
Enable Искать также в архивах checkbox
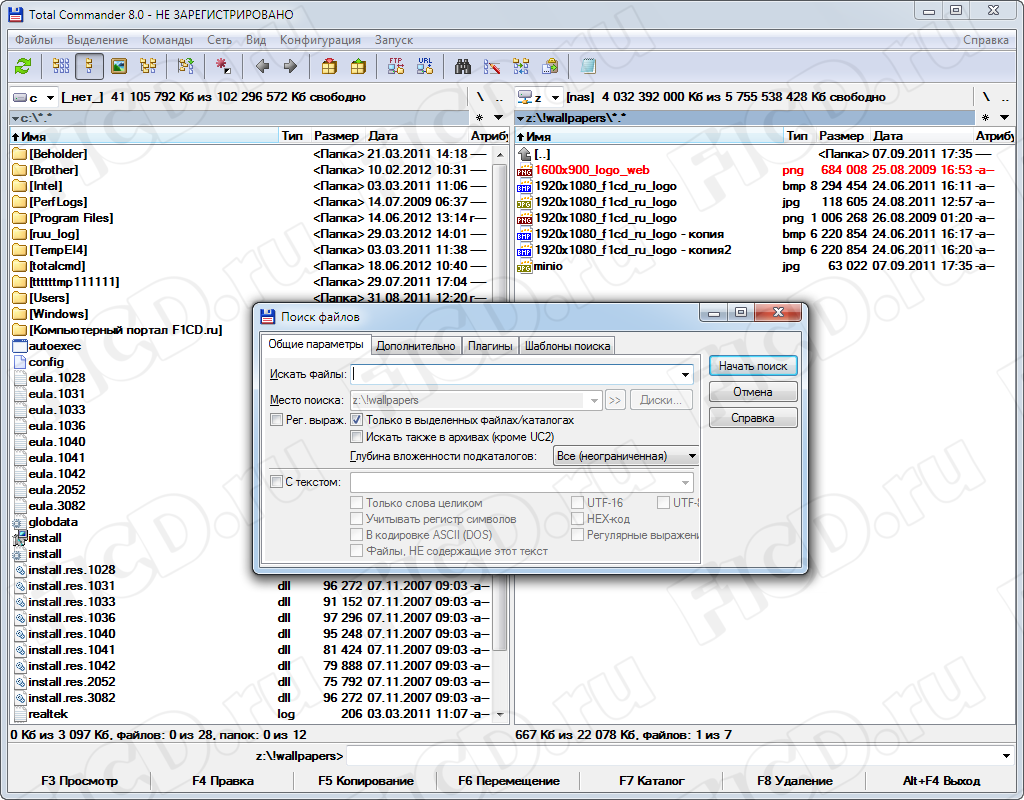[x=357, y=437]
